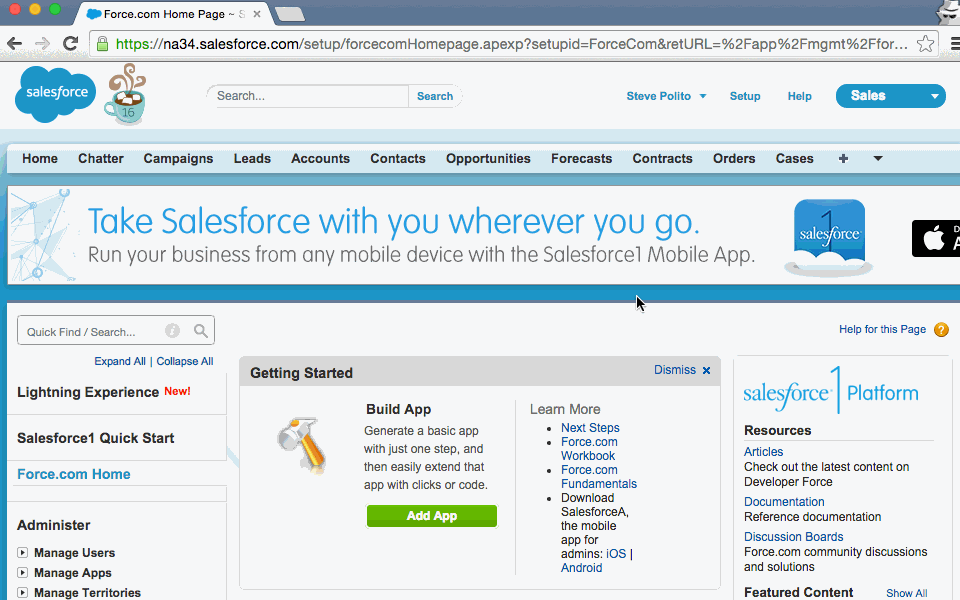Open the Accounts tab
Screen dimensions: 960x600
coord(320,159)
